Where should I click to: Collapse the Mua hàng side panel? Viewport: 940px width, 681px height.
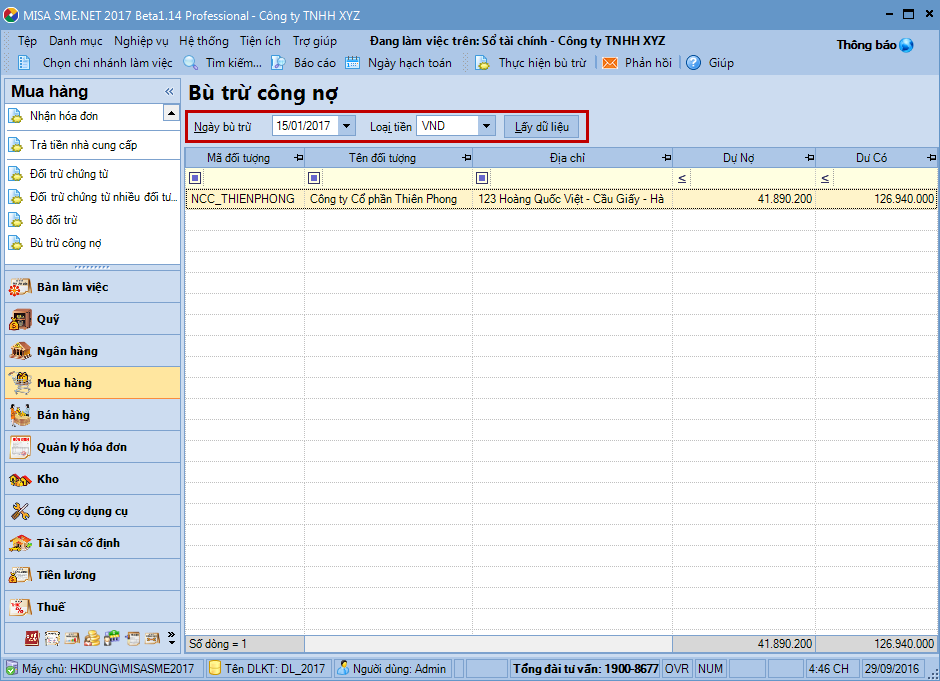pos(169,91)
